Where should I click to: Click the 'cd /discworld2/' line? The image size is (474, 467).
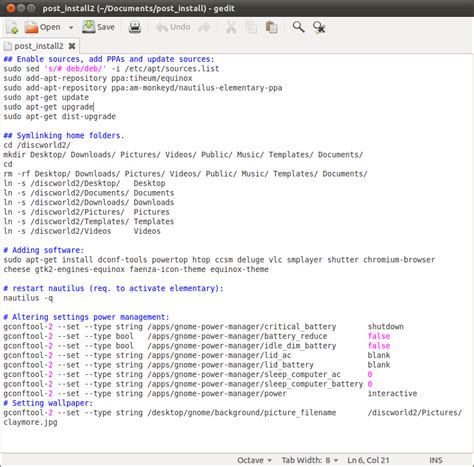click(37, 145)
